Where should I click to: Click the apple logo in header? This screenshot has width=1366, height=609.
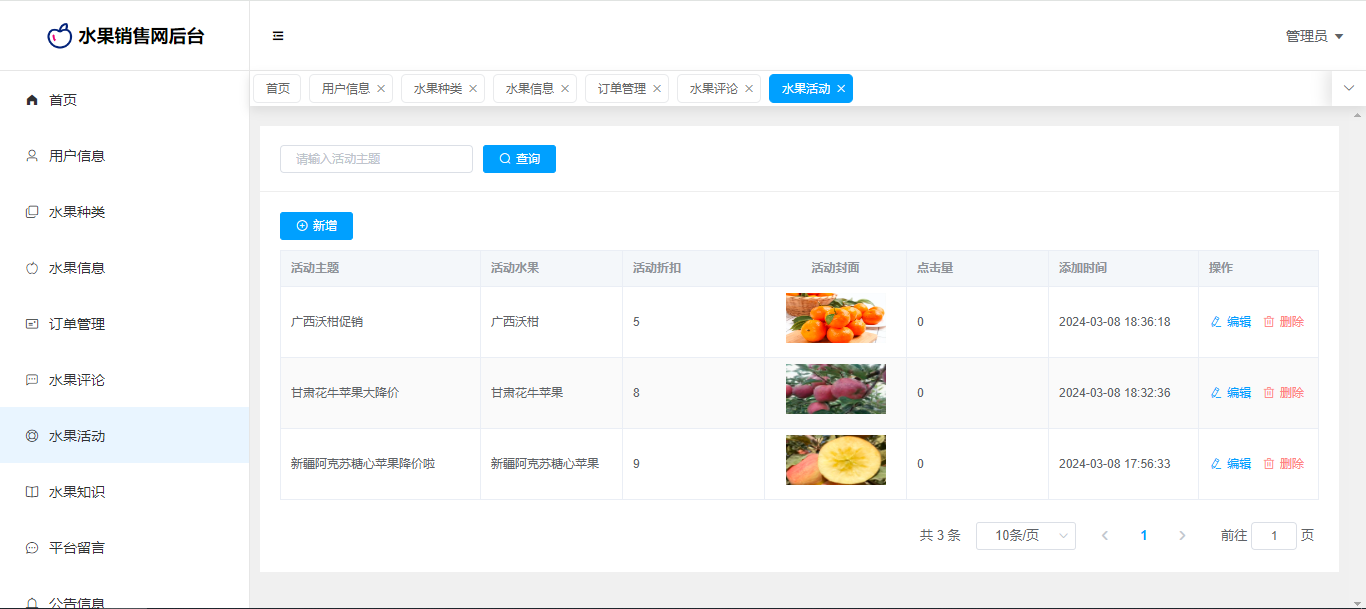60,36
